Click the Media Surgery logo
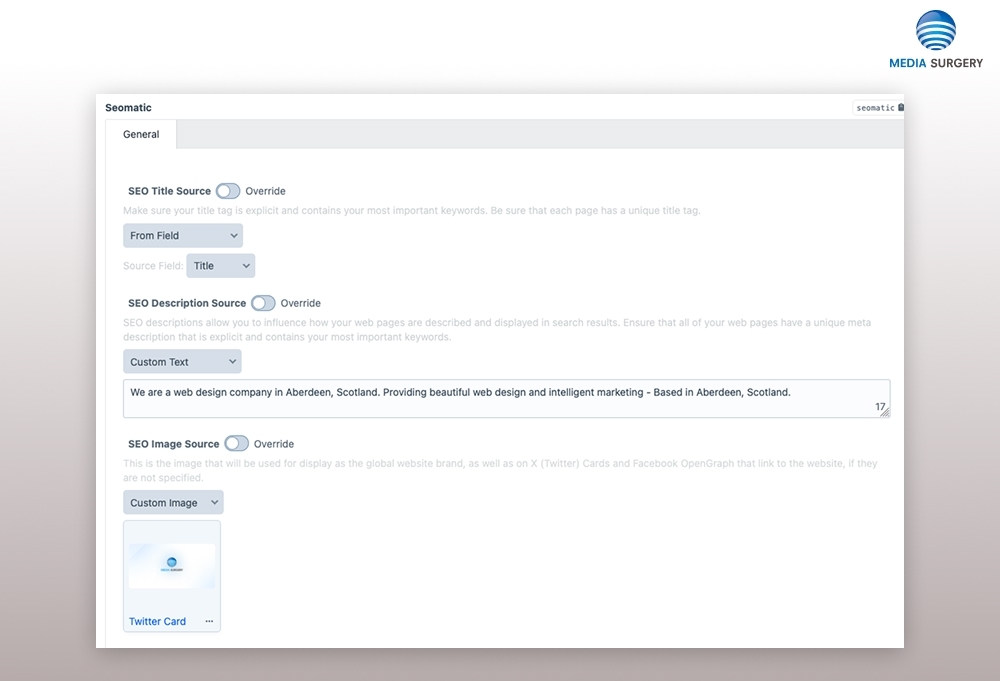1000x681 pixels. coord(934,38)
